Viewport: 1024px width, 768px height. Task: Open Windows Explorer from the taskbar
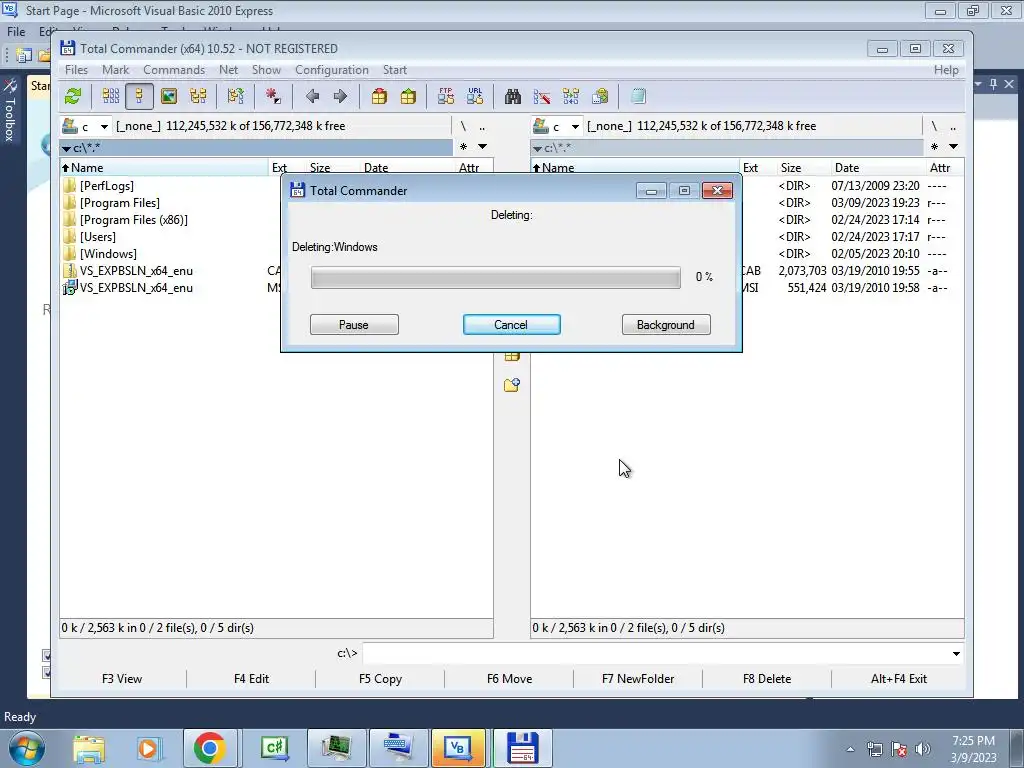[x=89, y=748]
